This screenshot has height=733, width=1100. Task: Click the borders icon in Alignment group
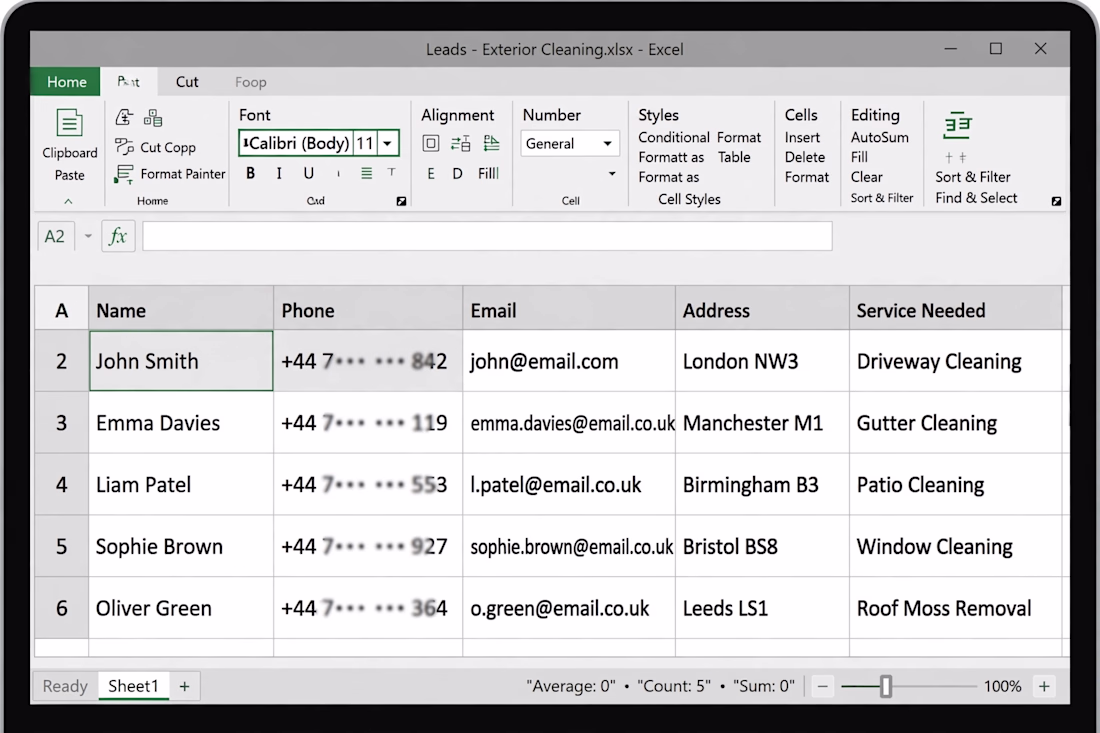tap(431, 144)
